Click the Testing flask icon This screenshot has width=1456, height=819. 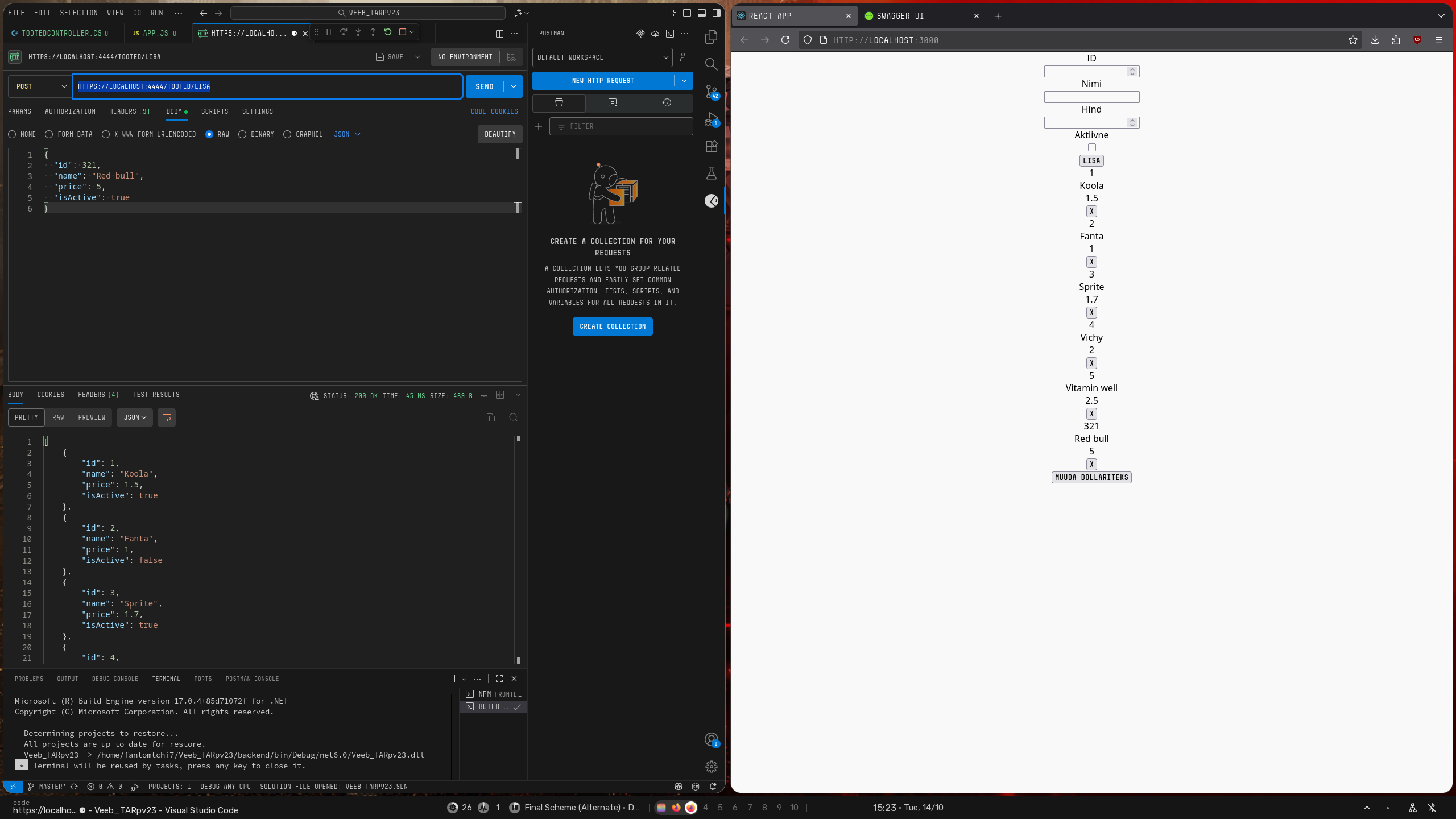[x=711, y=173]
